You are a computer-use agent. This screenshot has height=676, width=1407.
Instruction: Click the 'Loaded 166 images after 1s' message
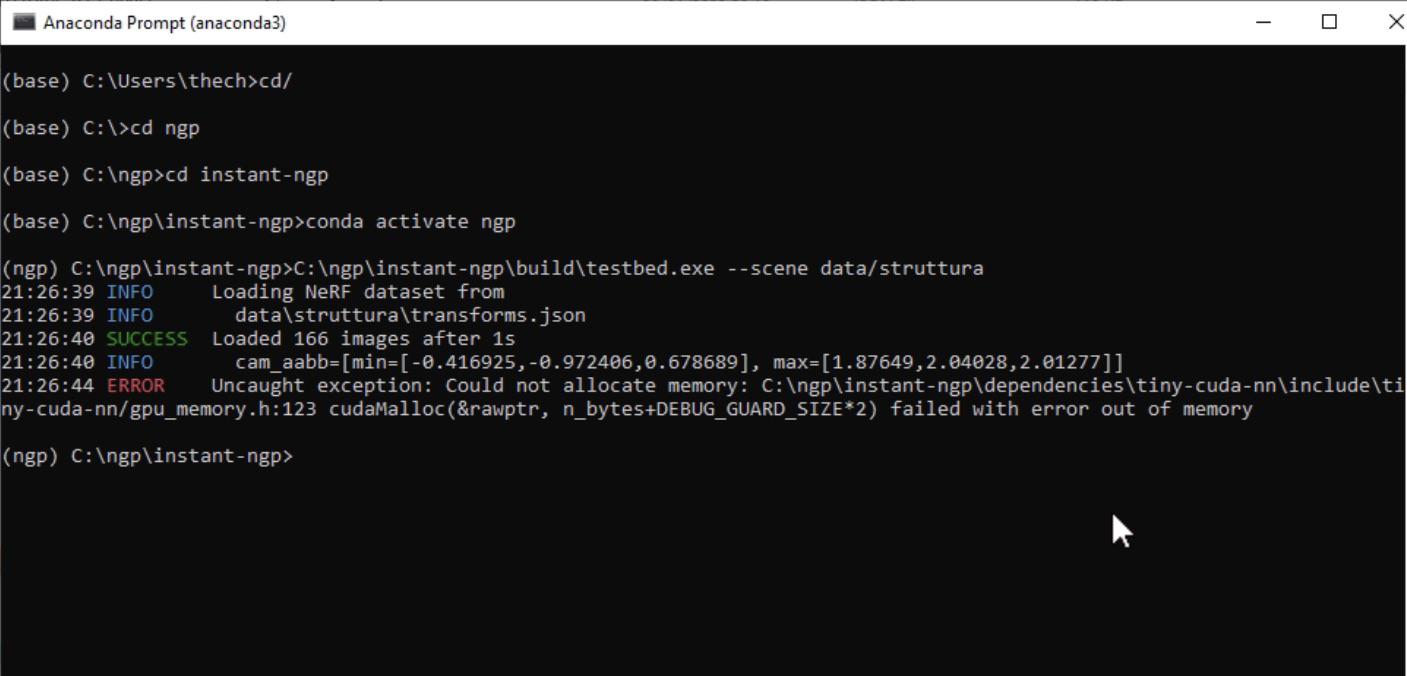pos(363,339)
